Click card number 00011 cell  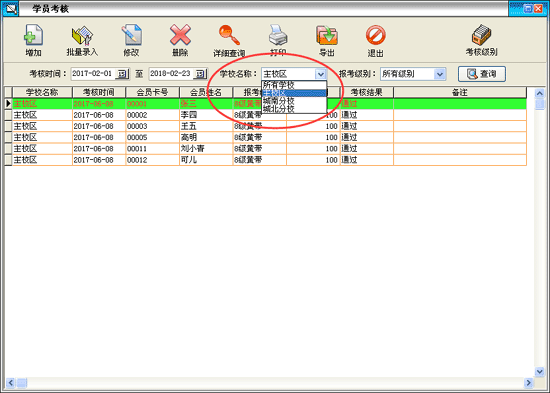click(152, 148)
